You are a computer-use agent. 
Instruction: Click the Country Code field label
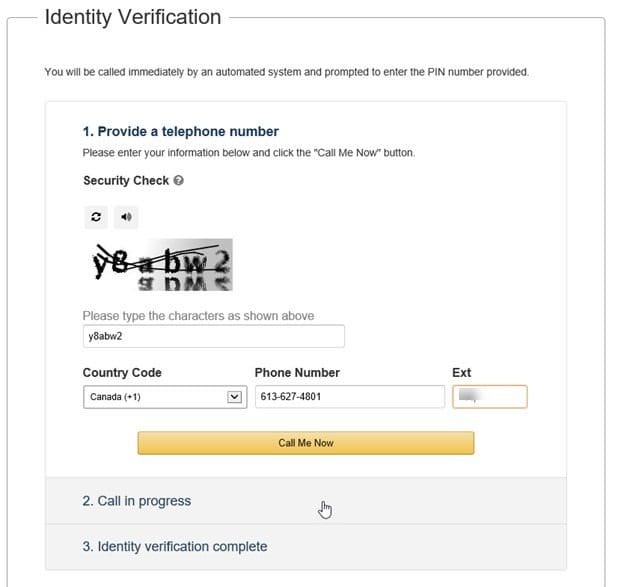(x=122, y=373)
